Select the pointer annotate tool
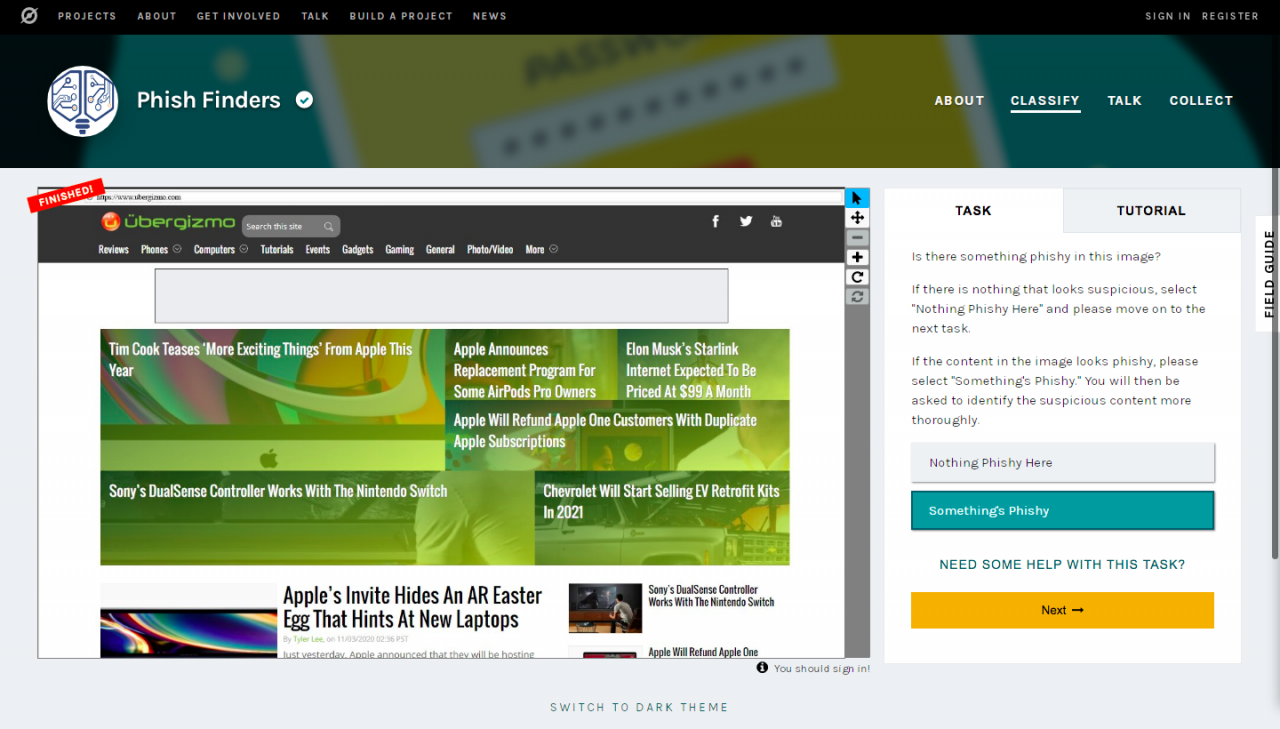This screenshot has height=729, width=1280. pyautogui.click(x=857, y=198)
